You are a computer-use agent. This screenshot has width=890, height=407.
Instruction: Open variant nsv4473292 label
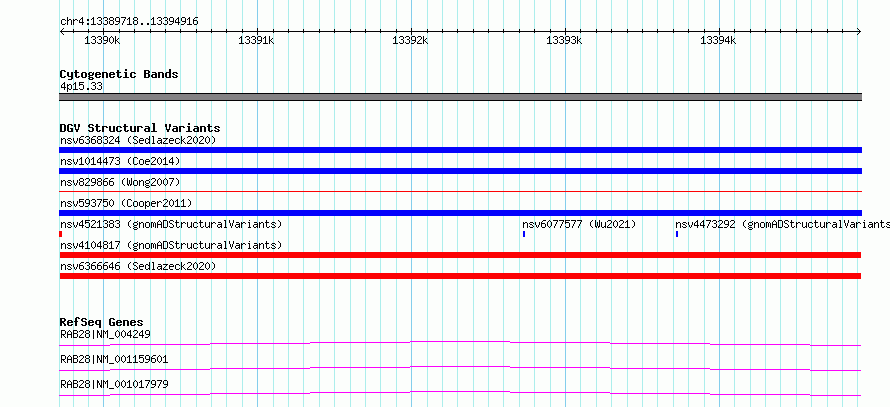pos(782,224)
